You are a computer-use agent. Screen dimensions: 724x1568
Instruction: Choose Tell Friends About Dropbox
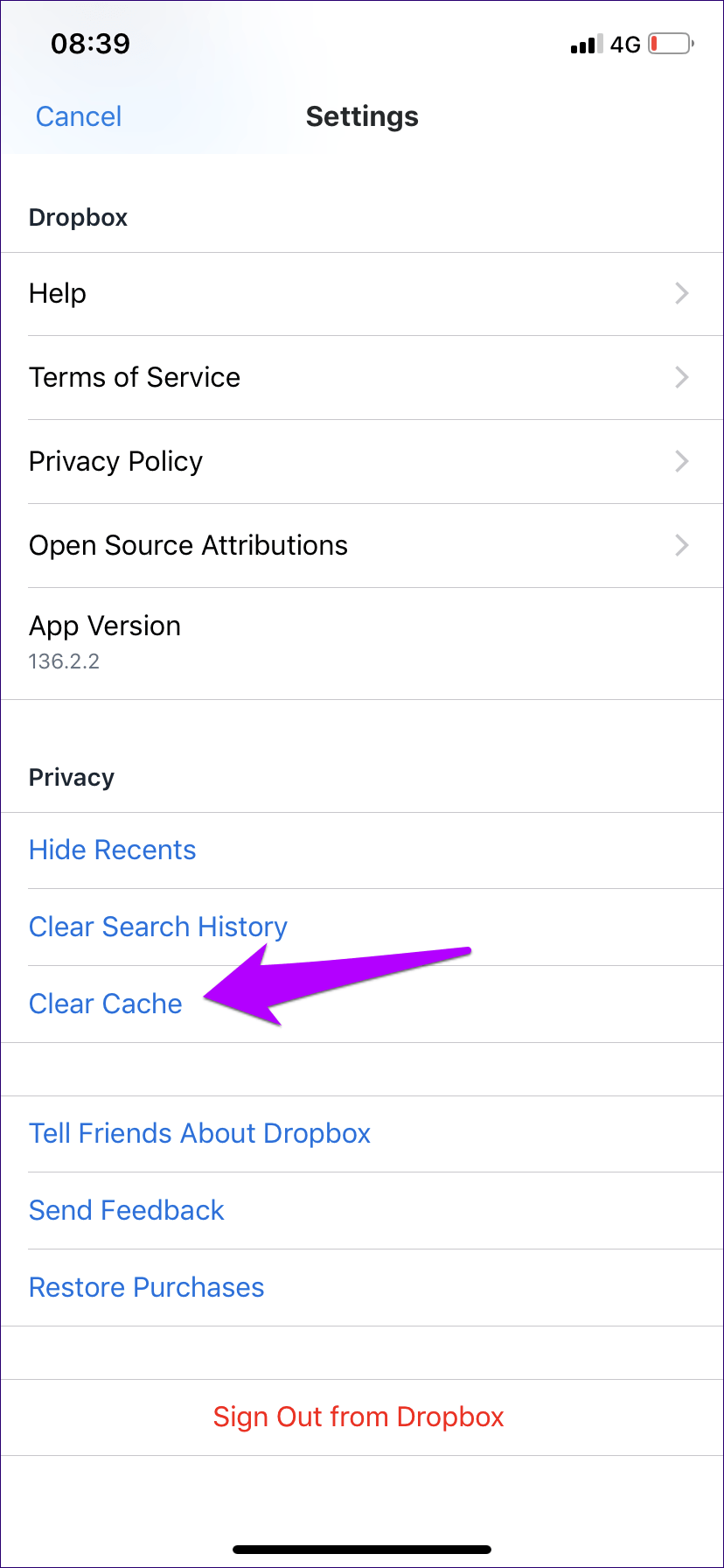point(199,1133)
